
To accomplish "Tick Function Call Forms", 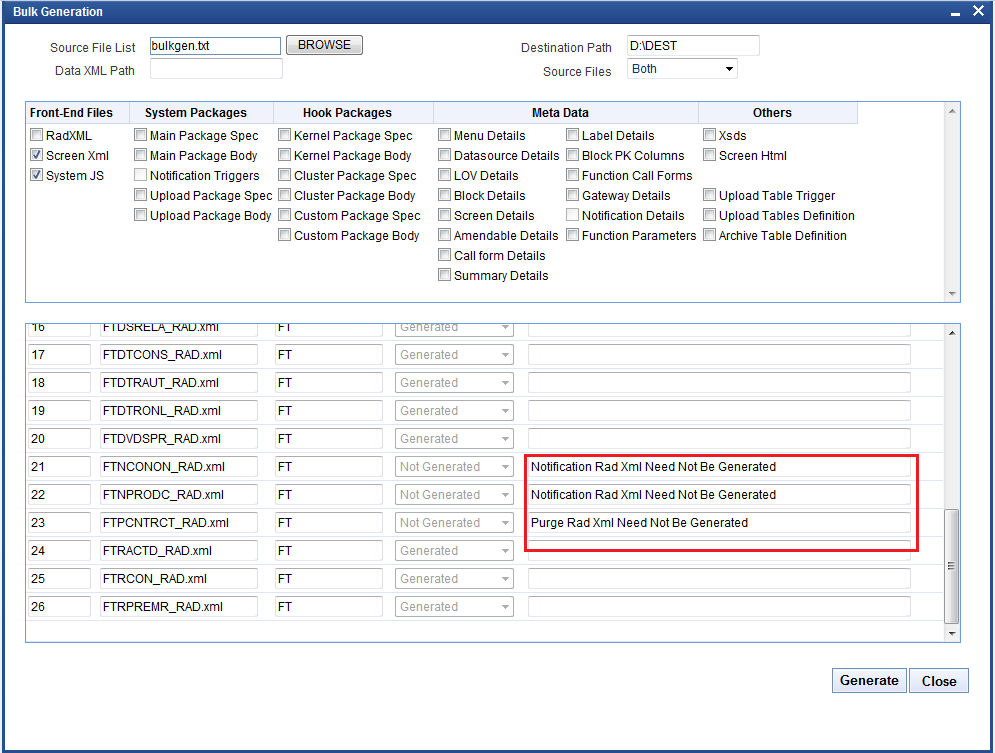I will [x=573, y=174].
